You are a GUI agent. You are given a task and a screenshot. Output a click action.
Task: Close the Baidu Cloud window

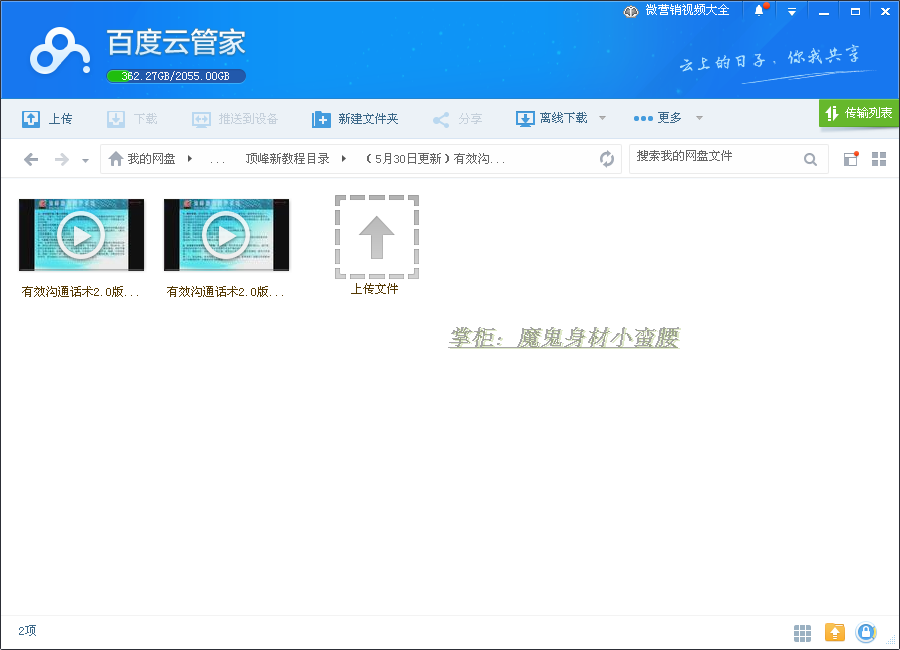click(x=885, y=11)
